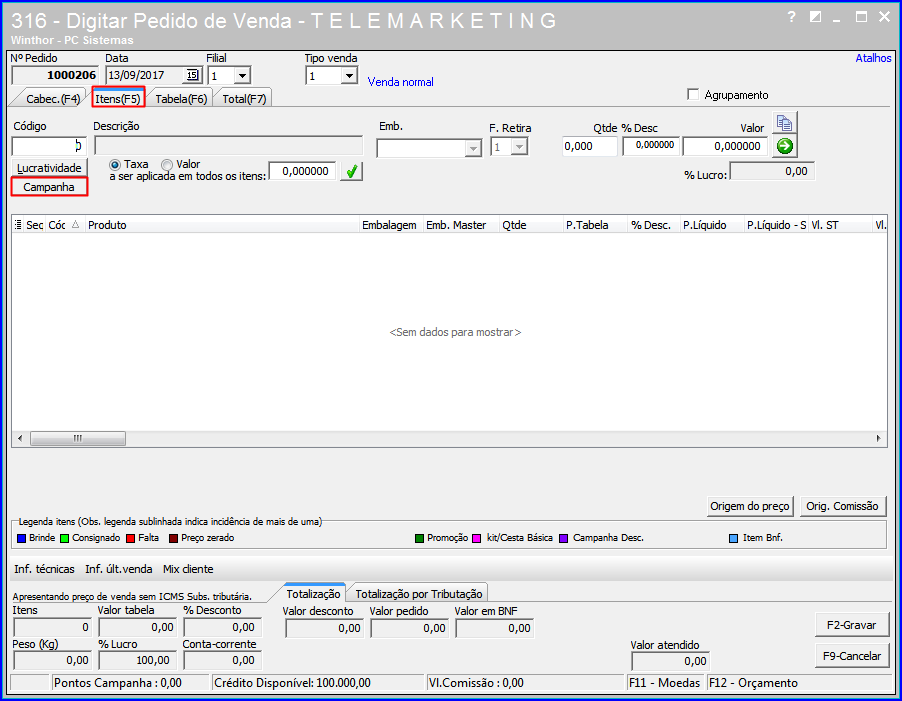The image size is (902, 701).
Task: Expand the Tipo venda dropdown
Action: click(349, 76)
